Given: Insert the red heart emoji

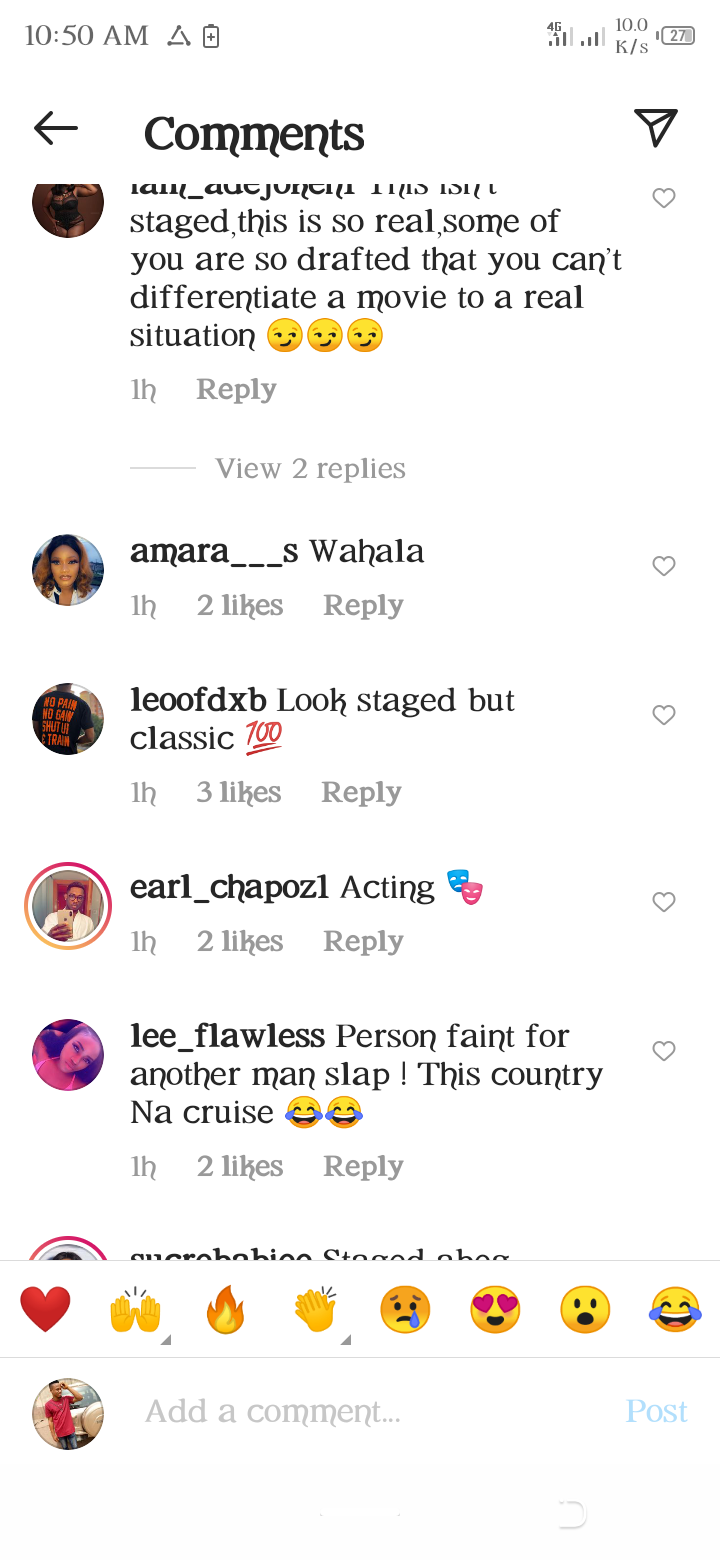Looking at the screenshot, I should pyautogui.click(x=45, y=1310).
